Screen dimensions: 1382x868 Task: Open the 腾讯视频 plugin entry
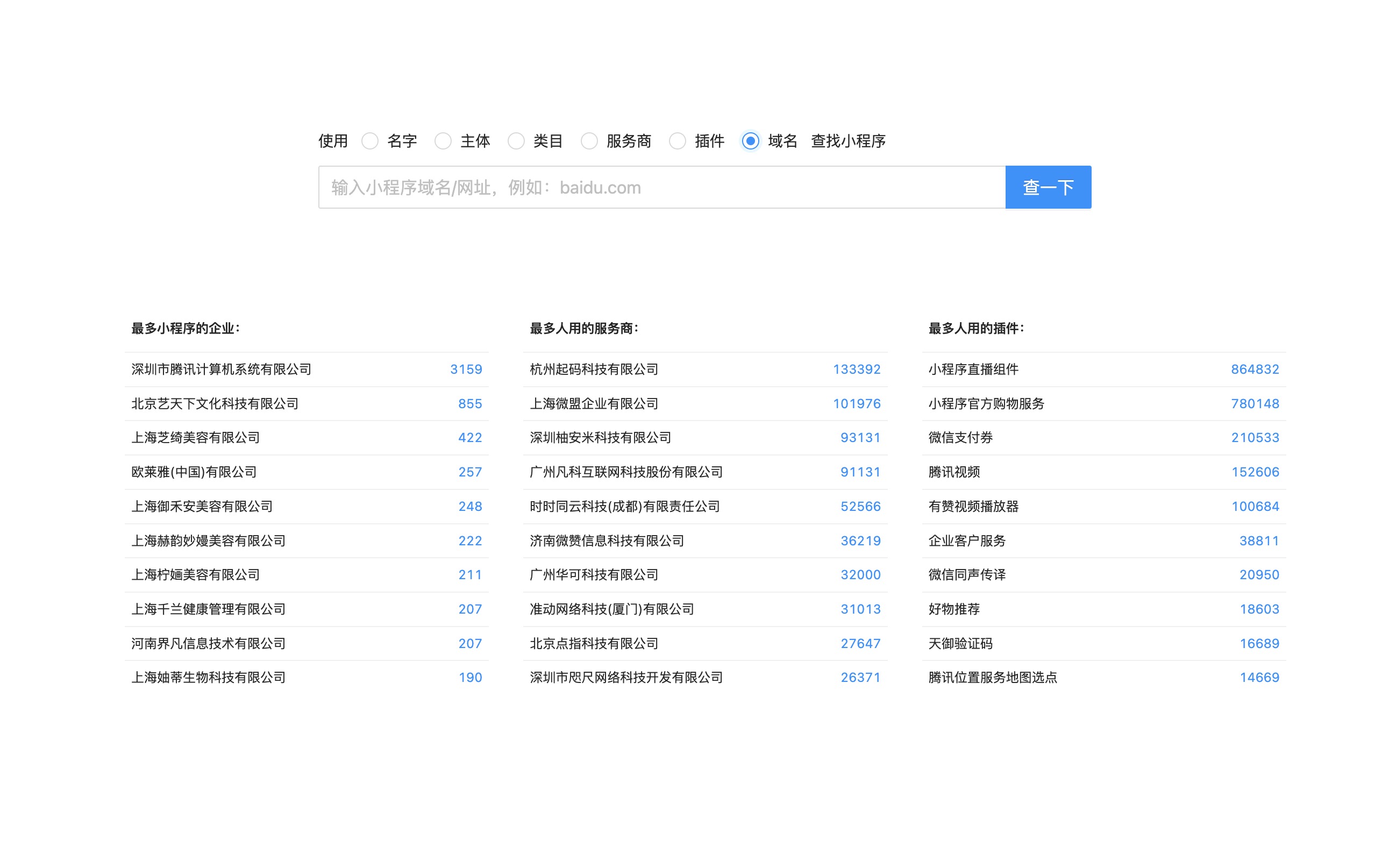[x=954, y=472]
